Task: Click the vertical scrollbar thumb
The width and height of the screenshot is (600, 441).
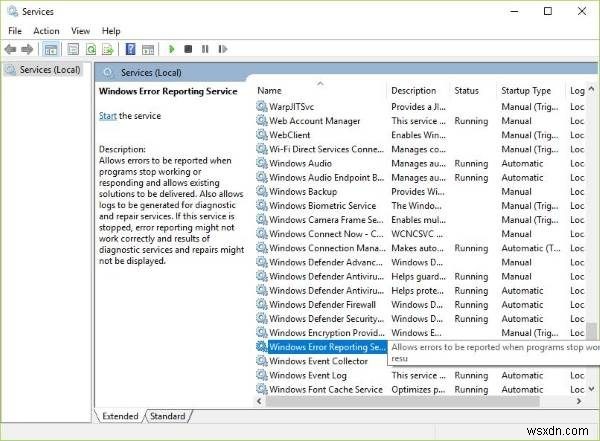Action: (x=592, y=332)
